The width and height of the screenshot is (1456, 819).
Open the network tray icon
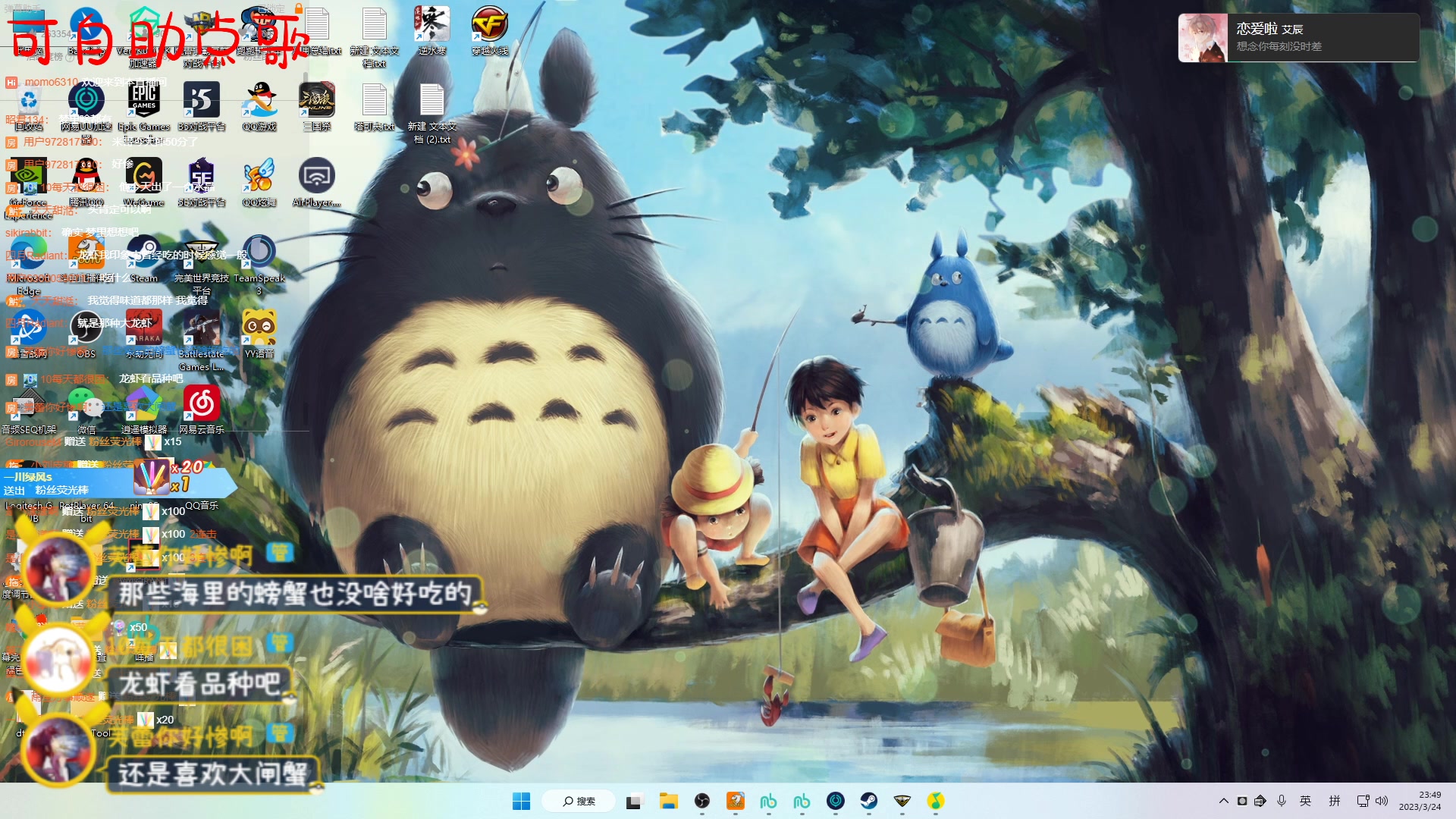(1363, 801)
